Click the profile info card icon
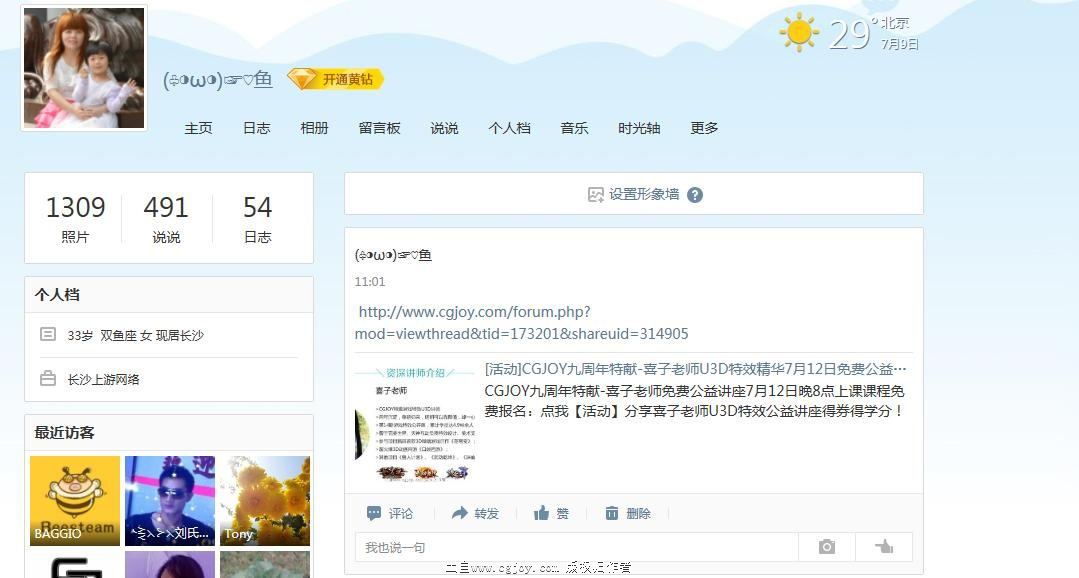The image size is (1079, 578). (48, 334)
